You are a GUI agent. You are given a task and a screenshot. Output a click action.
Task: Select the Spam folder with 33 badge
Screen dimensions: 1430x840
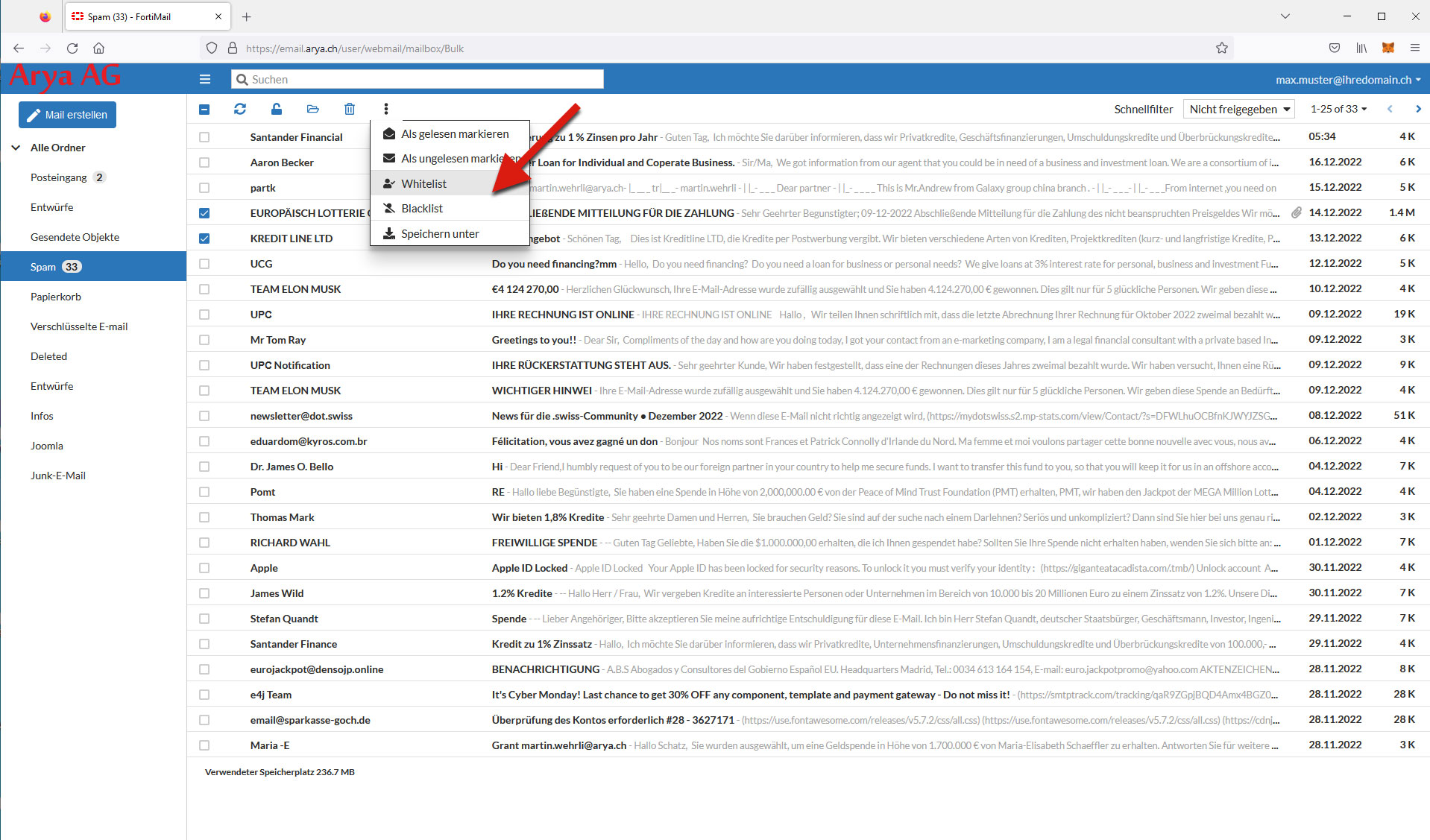pos(93,267)
